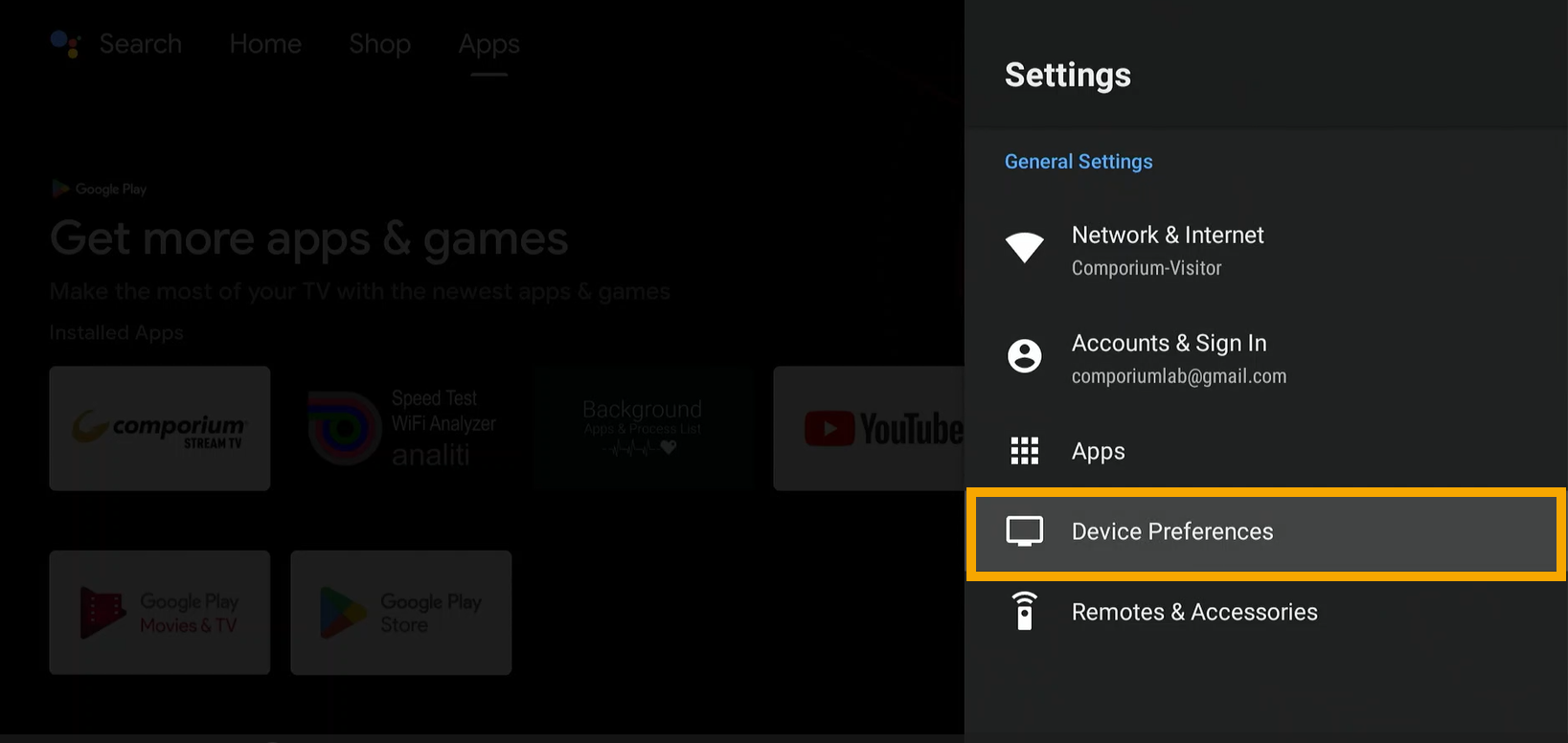
Task: Click the remote control icon
Action: click(1024, 611)
